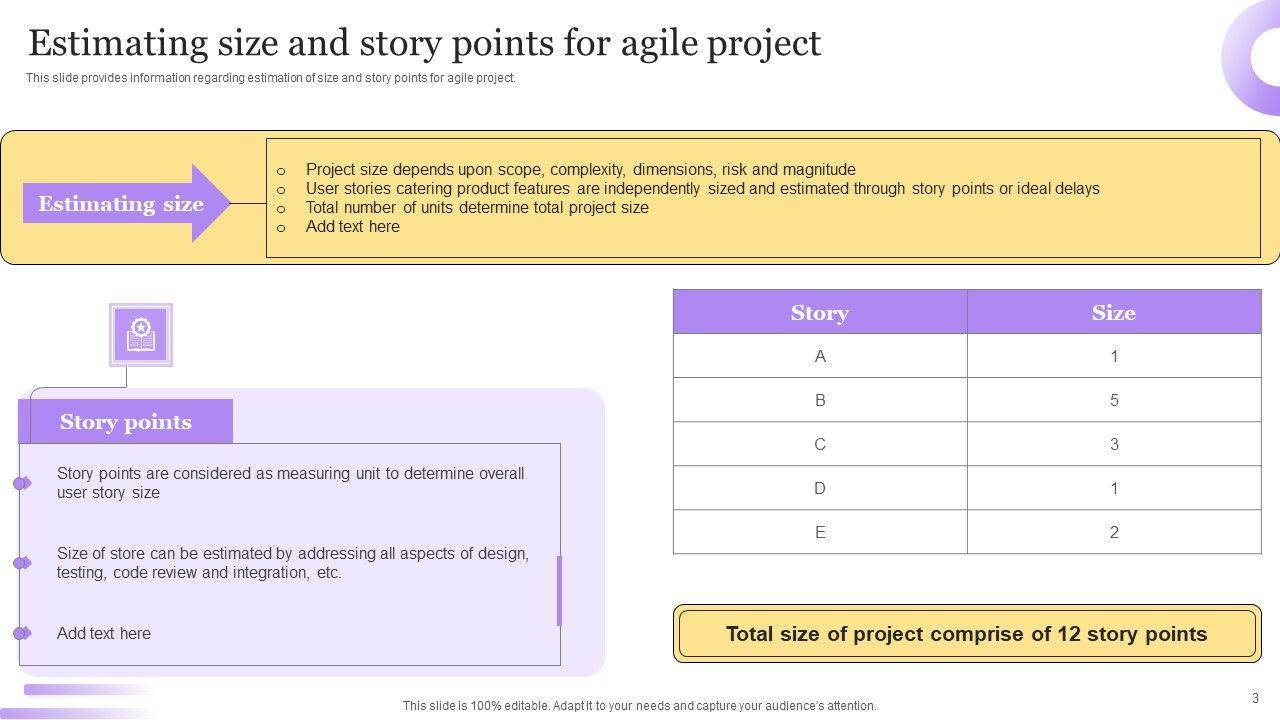Click the book with gear icon
This screenshot has height=720, width=1280.
point(141,335)
